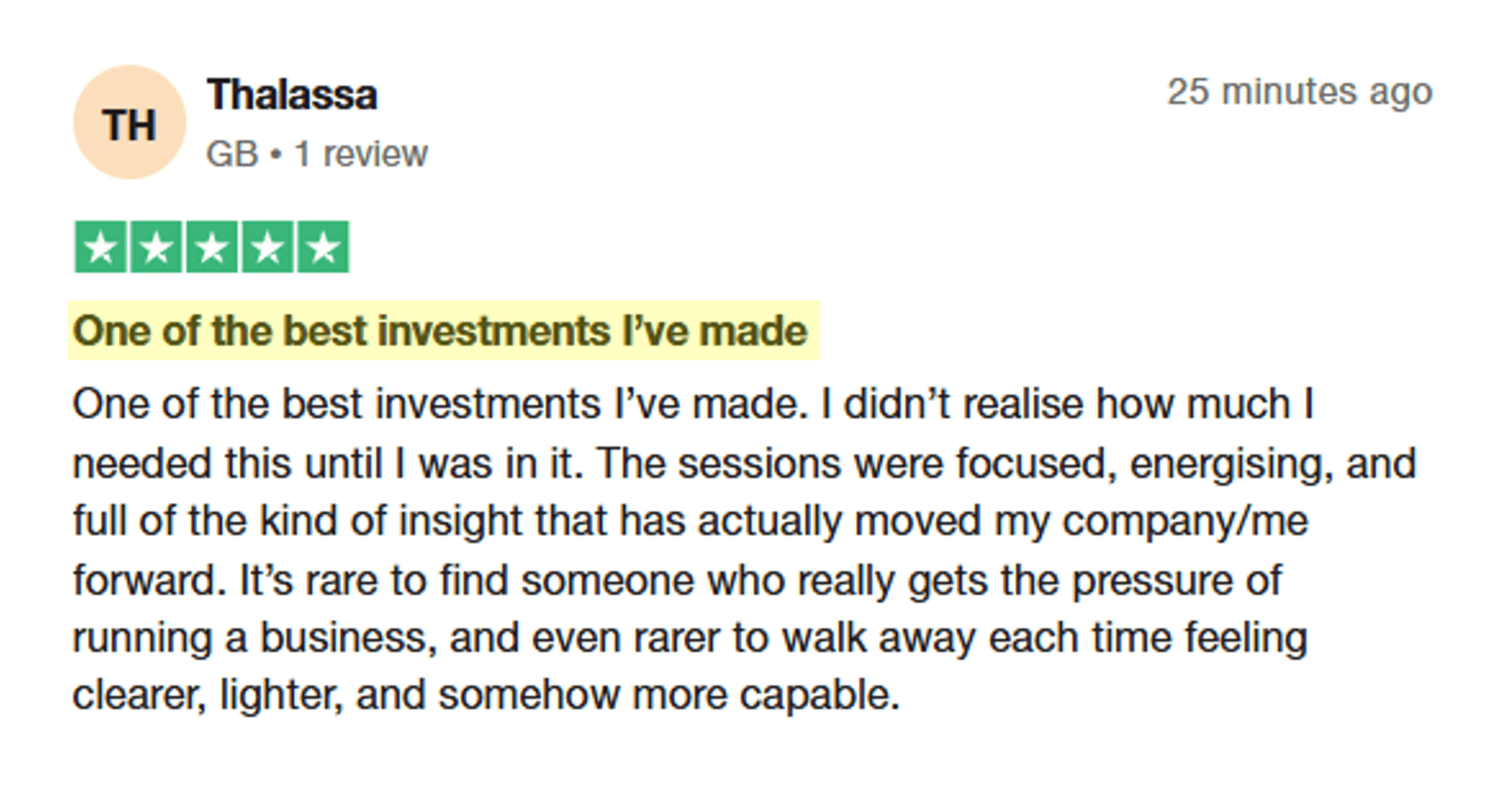Open reviewer profile name Thalassa
The width and height of the screenshot is (1512, 796).
[x=292, y=95]
